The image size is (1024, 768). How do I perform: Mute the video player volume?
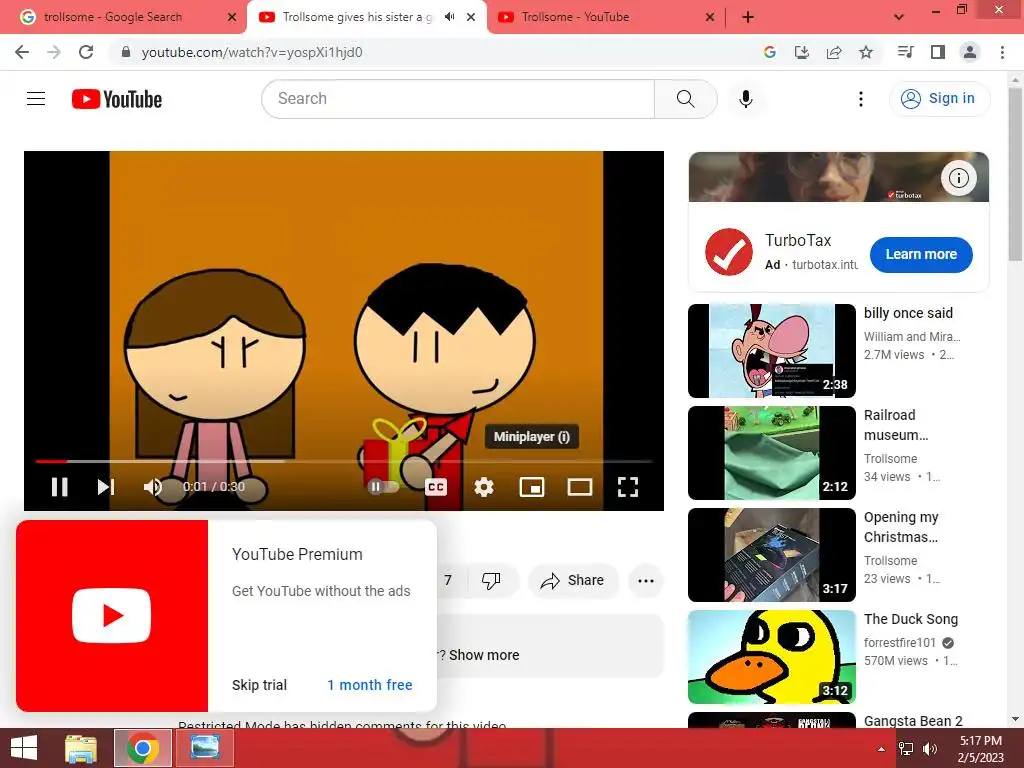[x=152, y=487]
